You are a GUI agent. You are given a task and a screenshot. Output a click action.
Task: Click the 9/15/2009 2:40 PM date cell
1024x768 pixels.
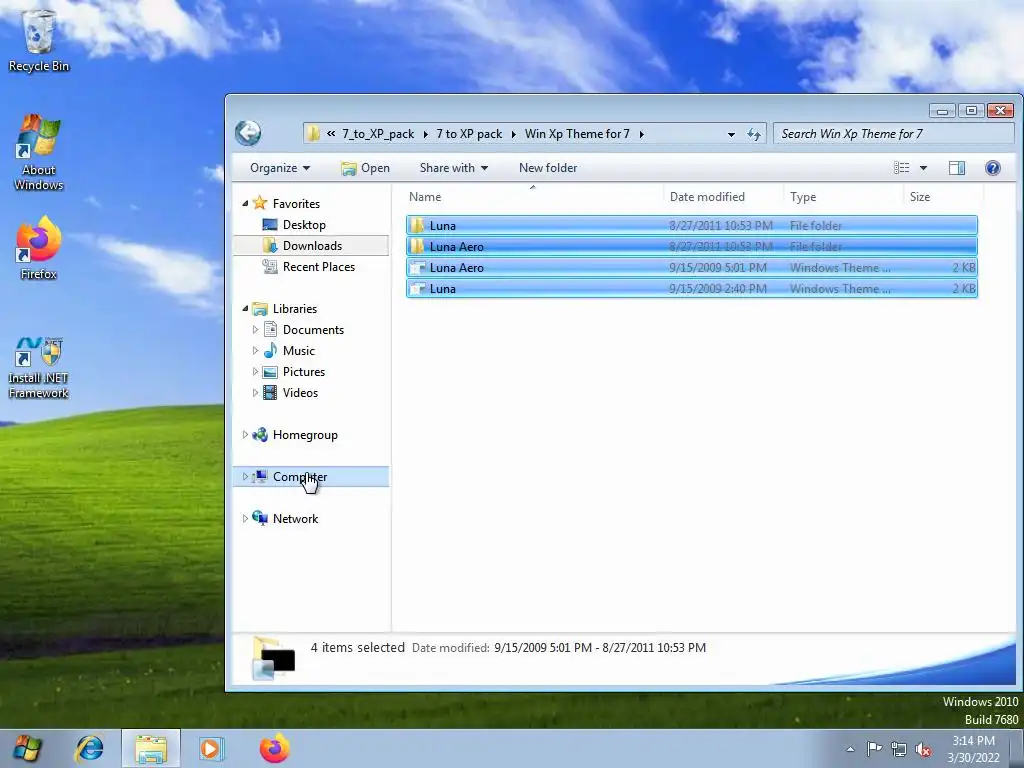[717, 288]
